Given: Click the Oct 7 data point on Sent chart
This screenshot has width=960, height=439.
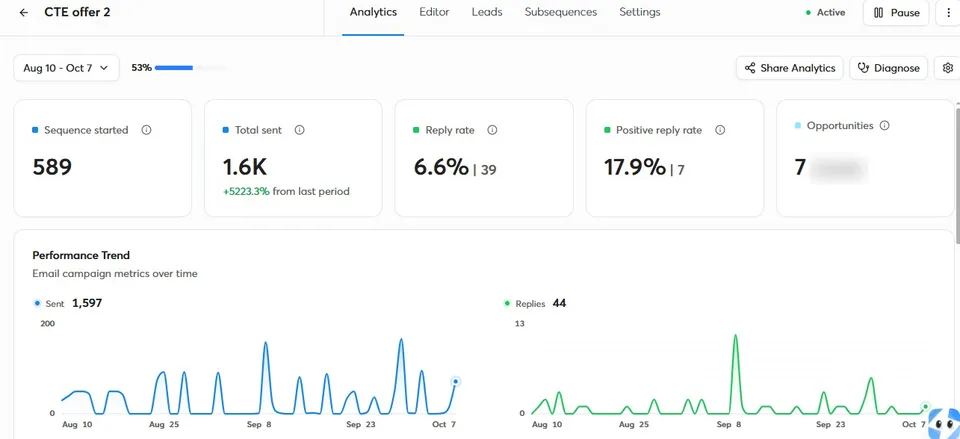Looking at the screenshot, I should [456, 381].
